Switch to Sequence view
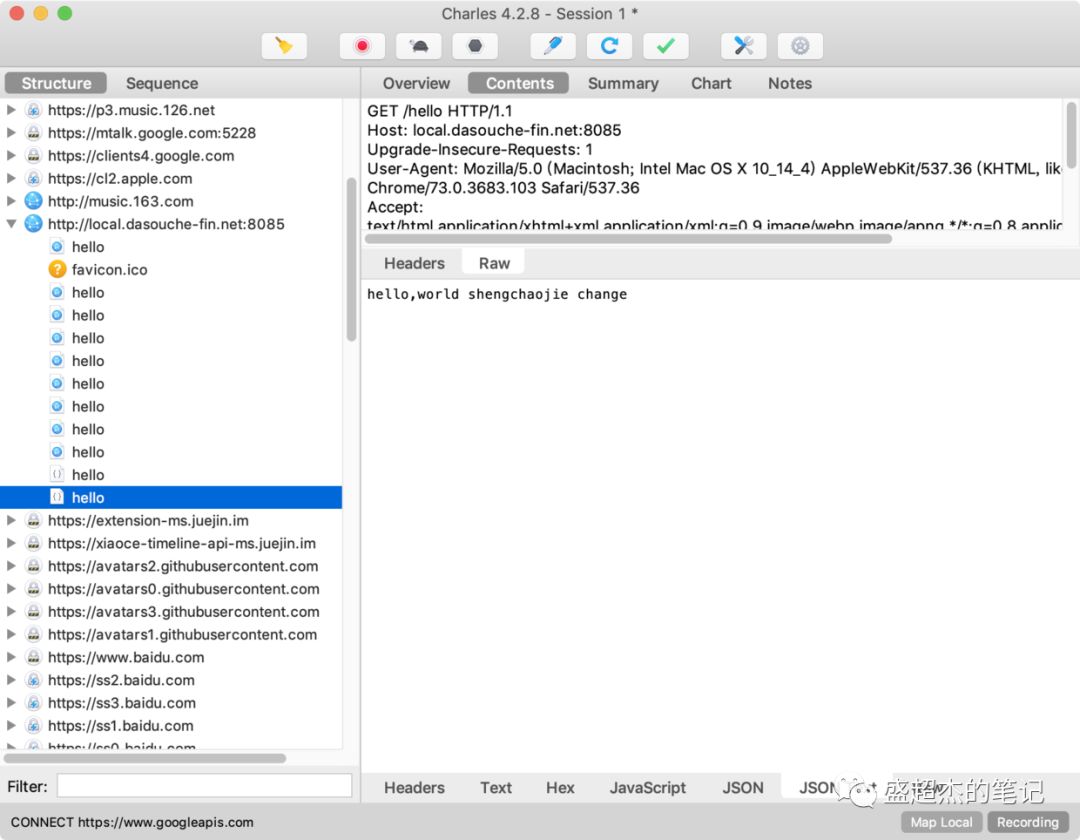This screenshot has height=840, width=1080. pyautogui.click(x=162, y=83)
